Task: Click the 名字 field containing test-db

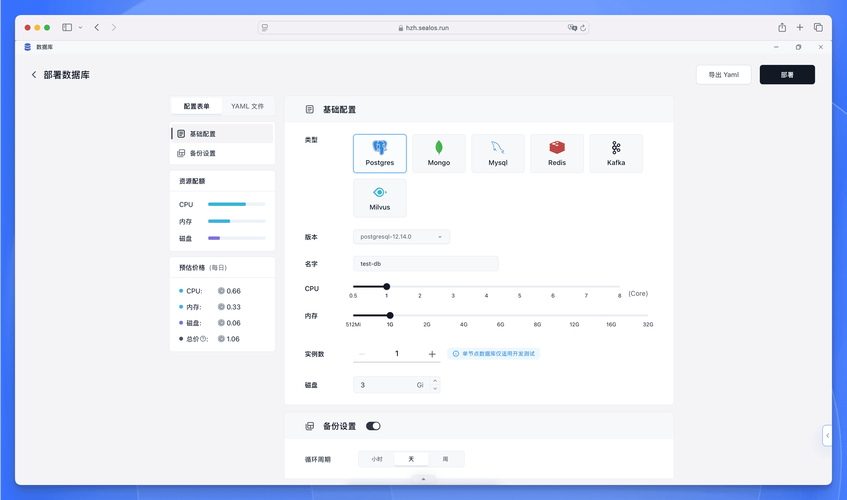Action: [x=426, y=264]
